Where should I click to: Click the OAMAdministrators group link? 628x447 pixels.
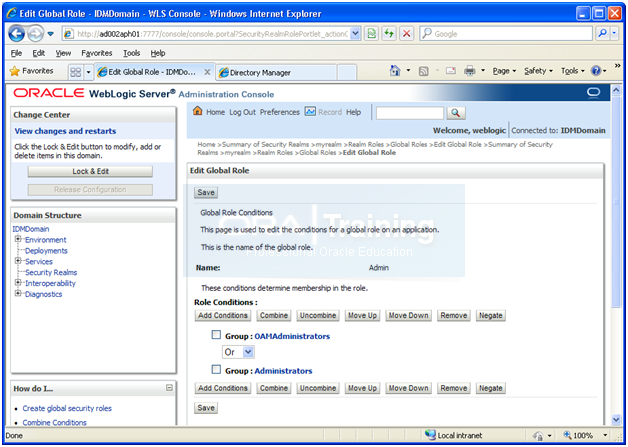coord(292,336)
